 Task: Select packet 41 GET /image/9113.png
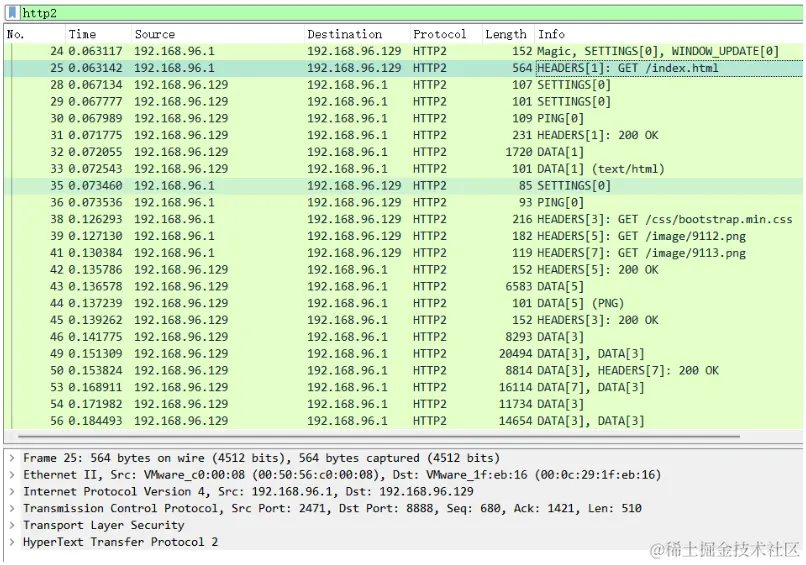[403, 253]
